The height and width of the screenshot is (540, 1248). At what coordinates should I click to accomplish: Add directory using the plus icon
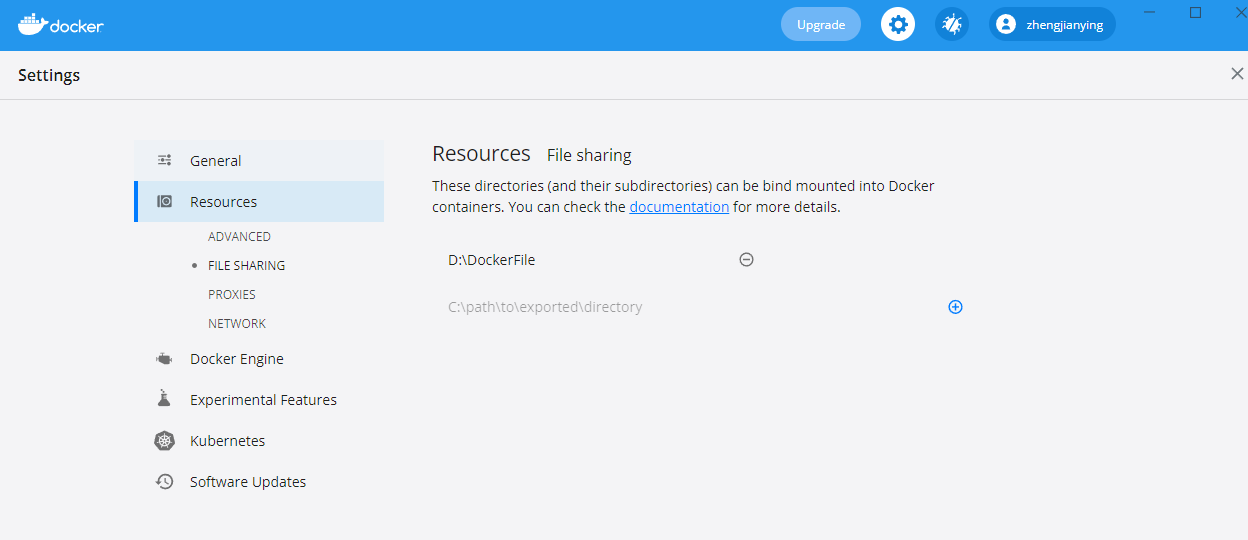[955, 307]
